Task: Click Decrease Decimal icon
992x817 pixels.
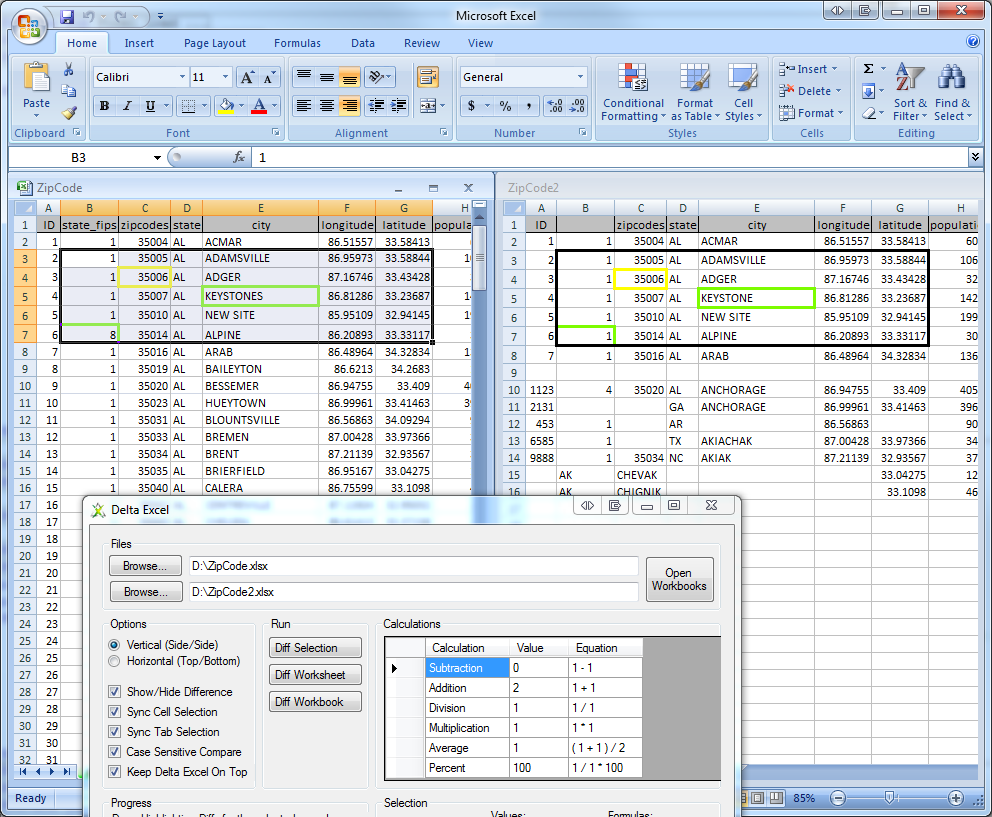Action: 577,106
